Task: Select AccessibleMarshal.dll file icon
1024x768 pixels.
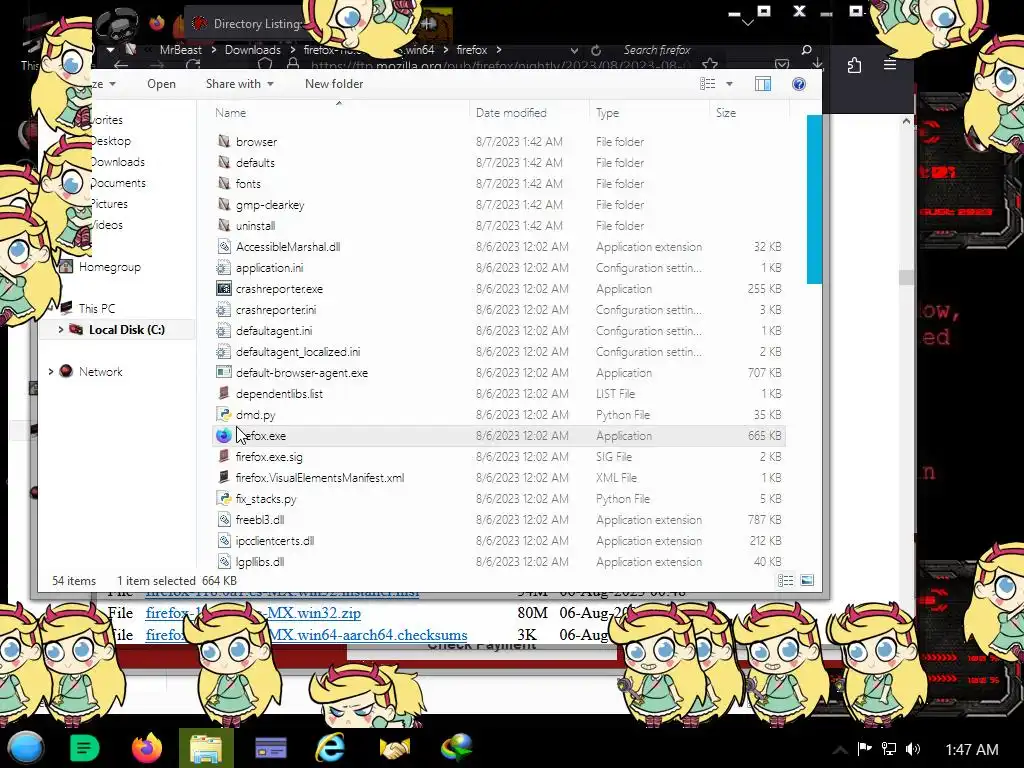Action: 224,246
